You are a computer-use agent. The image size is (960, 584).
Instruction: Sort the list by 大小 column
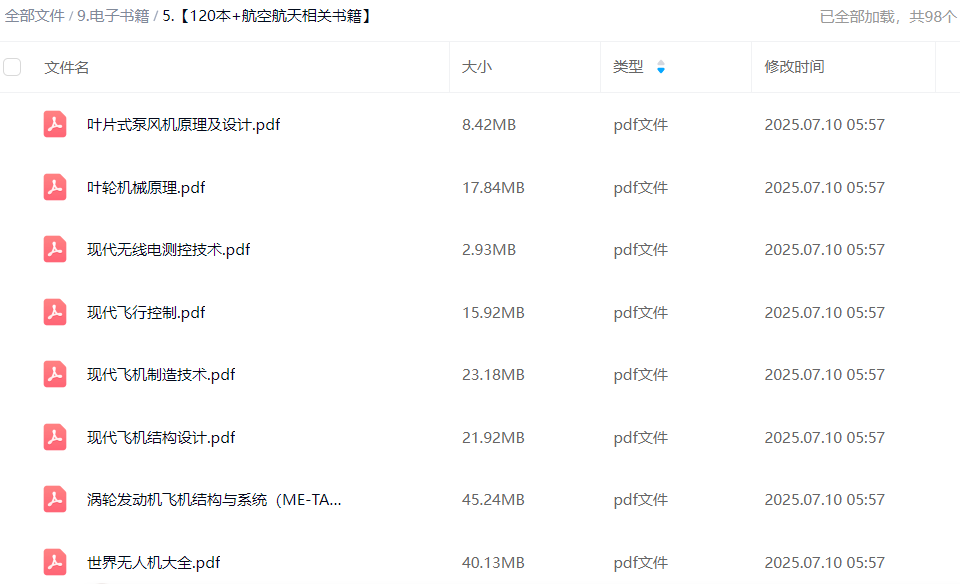(476, 67)
